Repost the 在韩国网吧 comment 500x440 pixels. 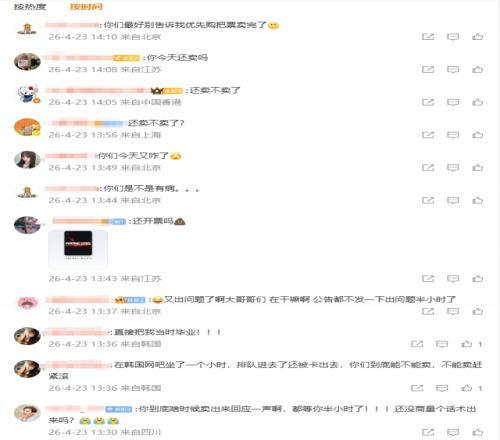[x=417, y=388]
